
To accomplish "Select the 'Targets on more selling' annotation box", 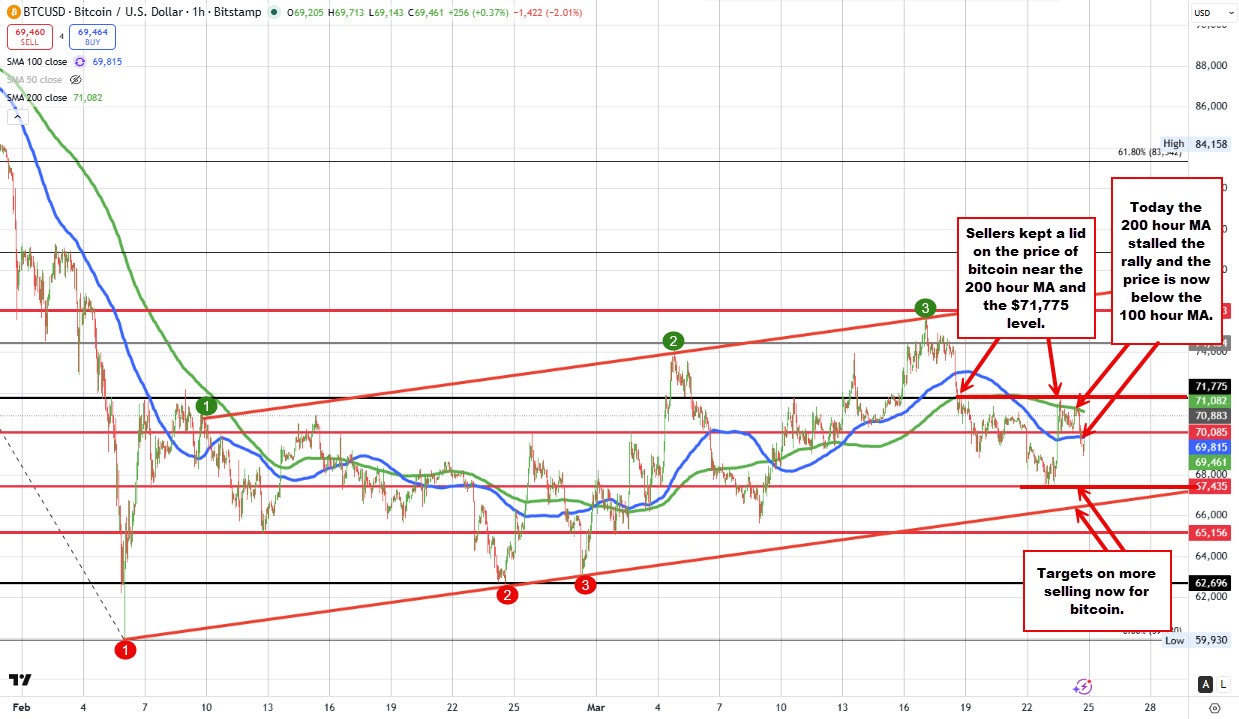I will (1096, 590).
